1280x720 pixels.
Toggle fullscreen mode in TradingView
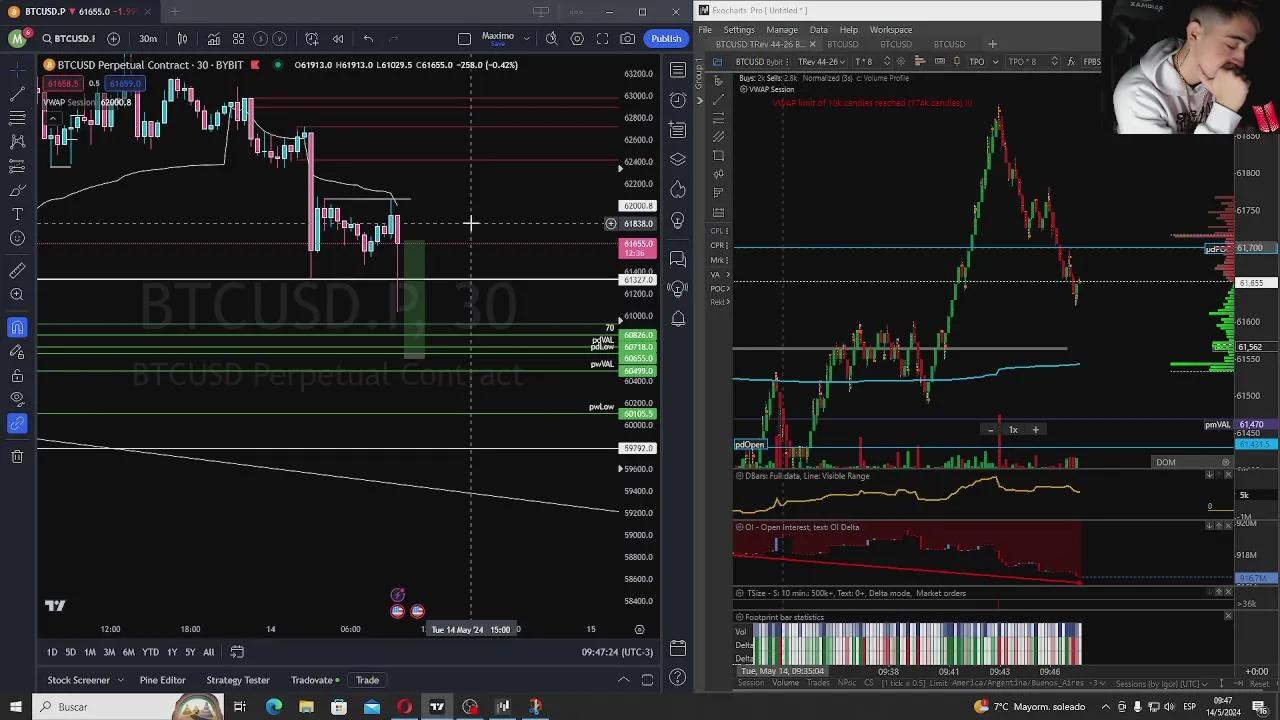tap(602, 39)
